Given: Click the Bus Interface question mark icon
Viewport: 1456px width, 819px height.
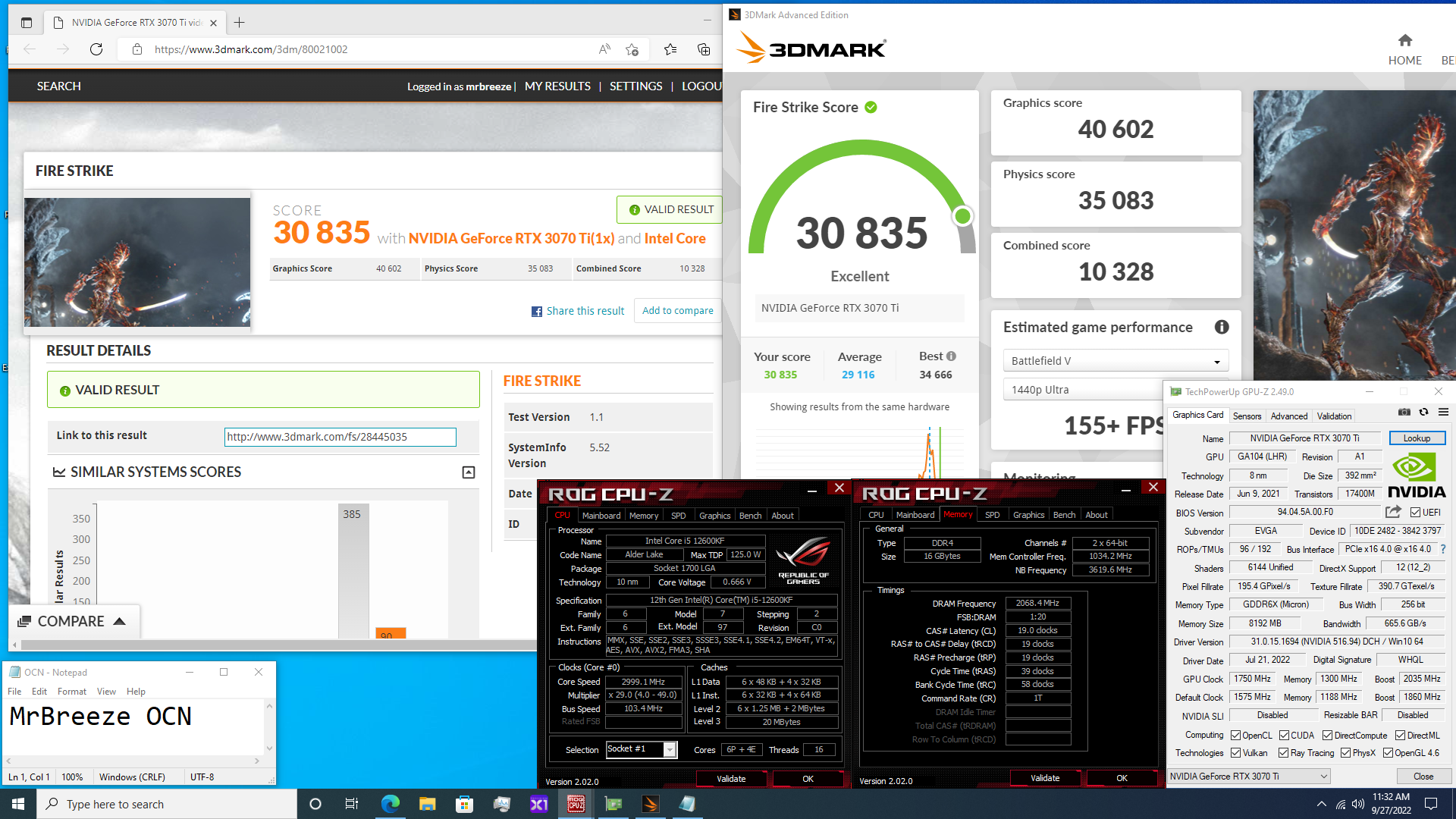Looking at the screenshot, I should tap(1442, 549).
